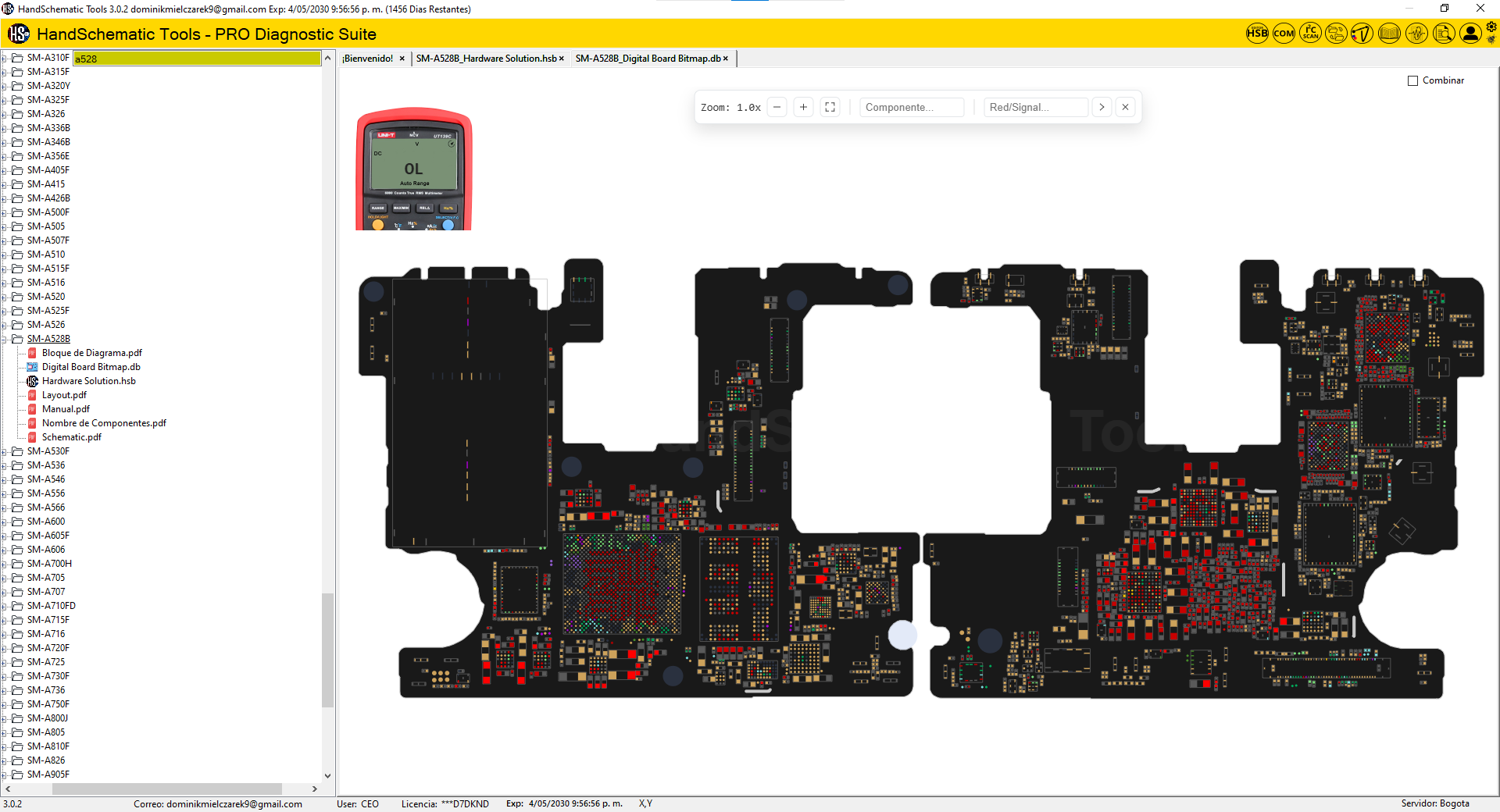
Task: Zoom out with the minus button
Action: click(777, 107)
